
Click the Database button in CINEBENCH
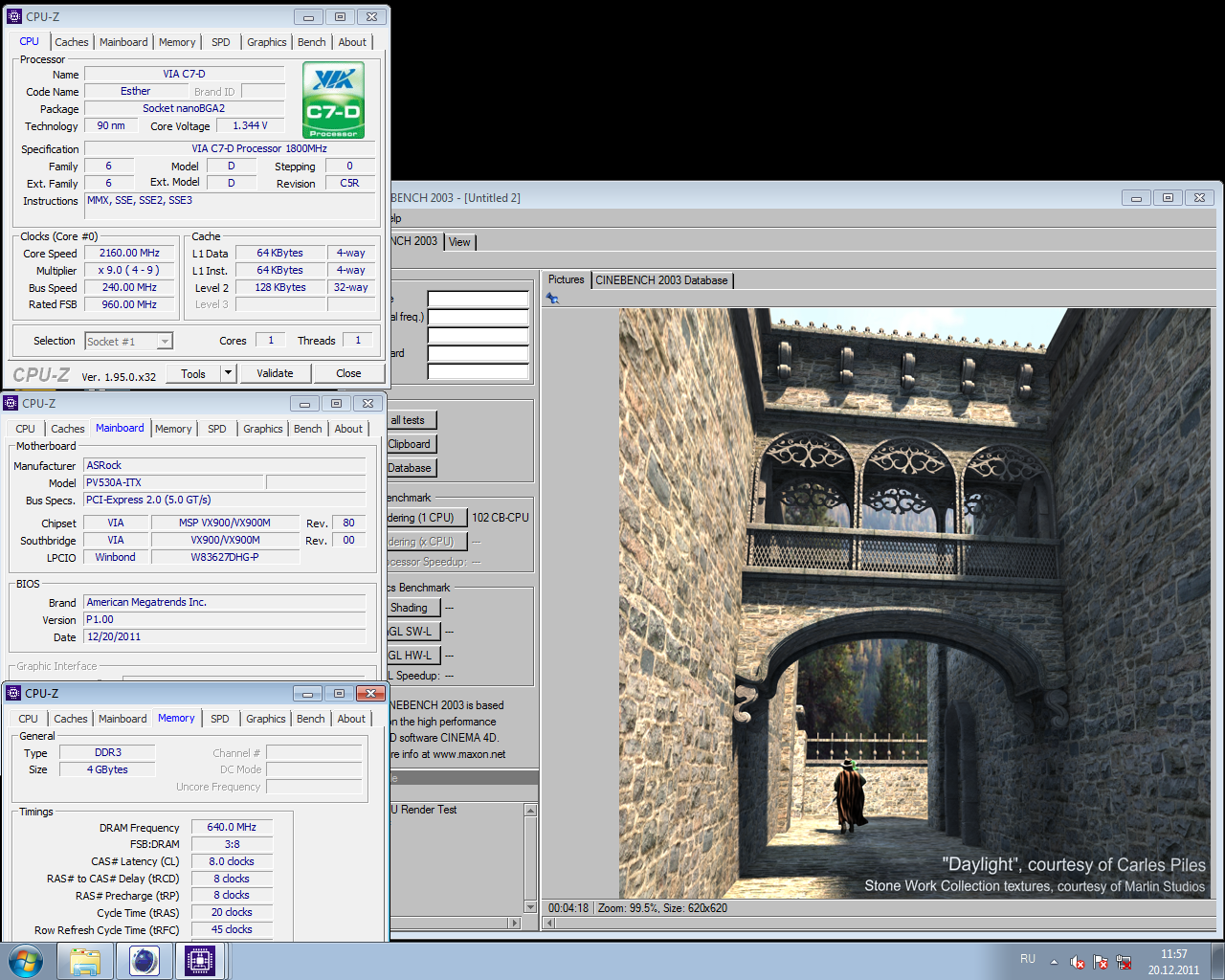pos(412,468)
